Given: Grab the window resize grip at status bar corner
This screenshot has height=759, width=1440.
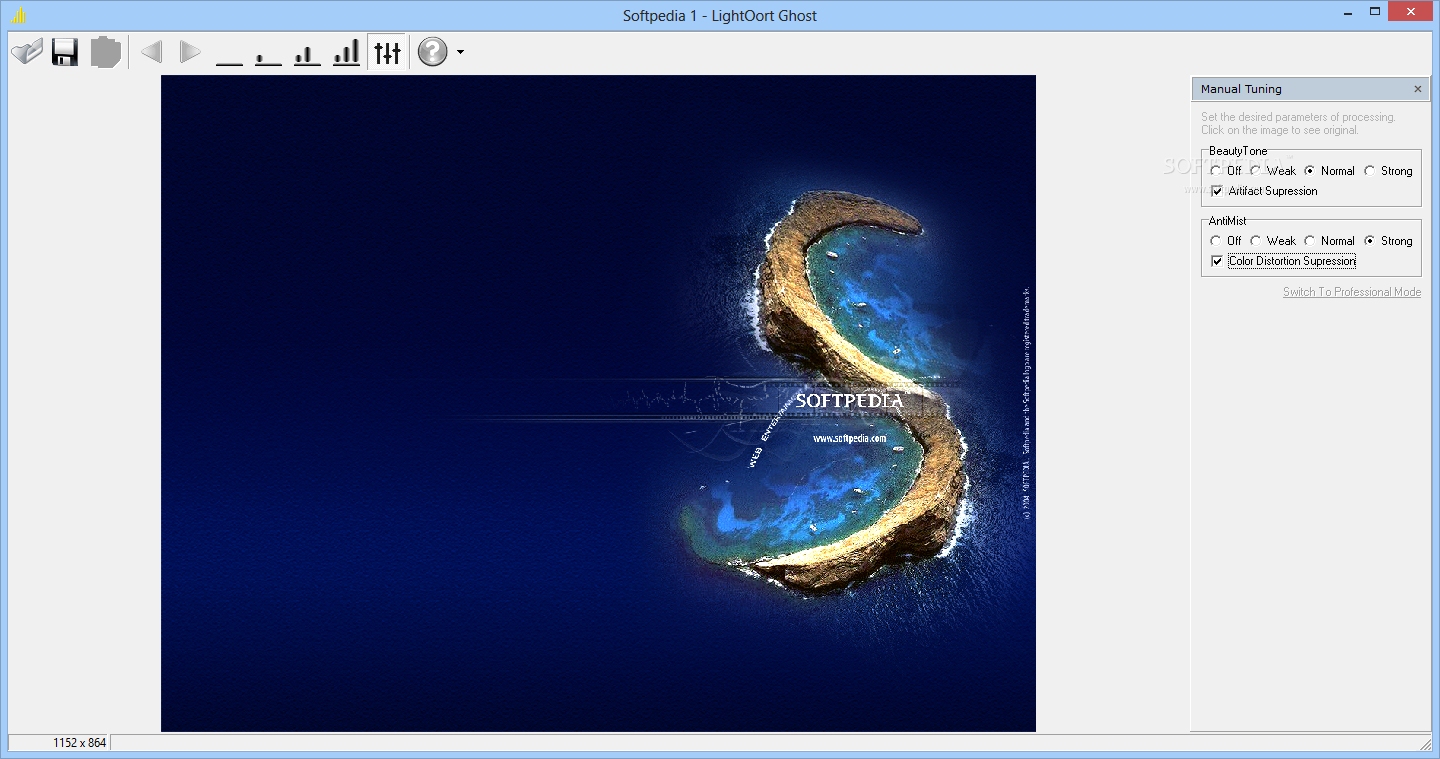Looking at the screenshot, I should 1425,744.
